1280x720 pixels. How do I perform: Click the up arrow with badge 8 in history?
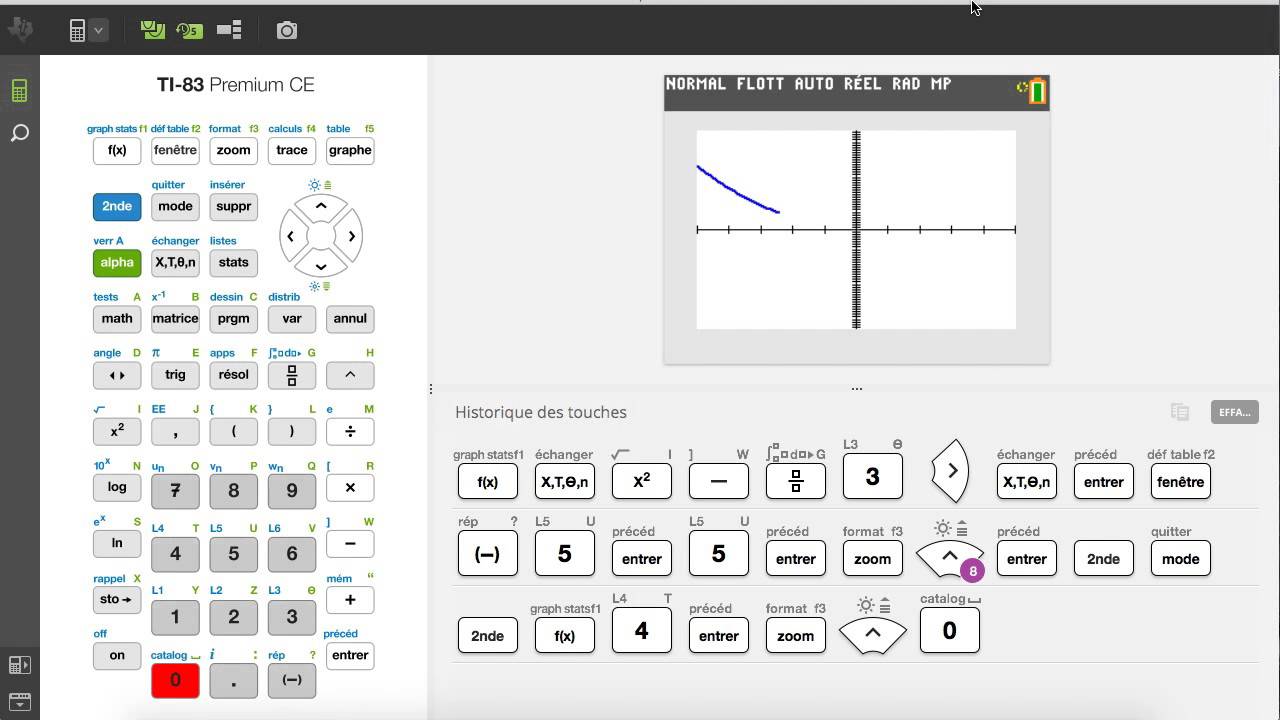point(950,558)
